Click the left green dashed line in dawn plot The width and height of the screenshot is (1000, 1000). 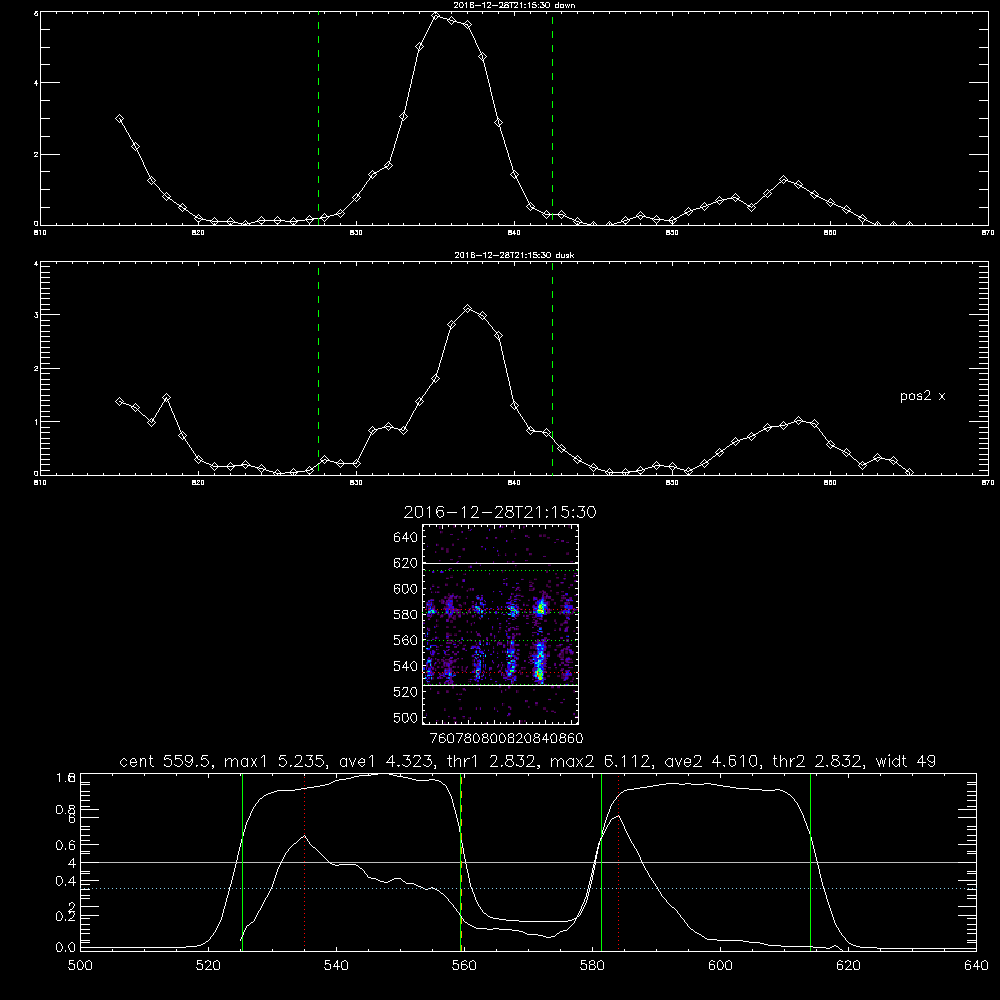318,118
